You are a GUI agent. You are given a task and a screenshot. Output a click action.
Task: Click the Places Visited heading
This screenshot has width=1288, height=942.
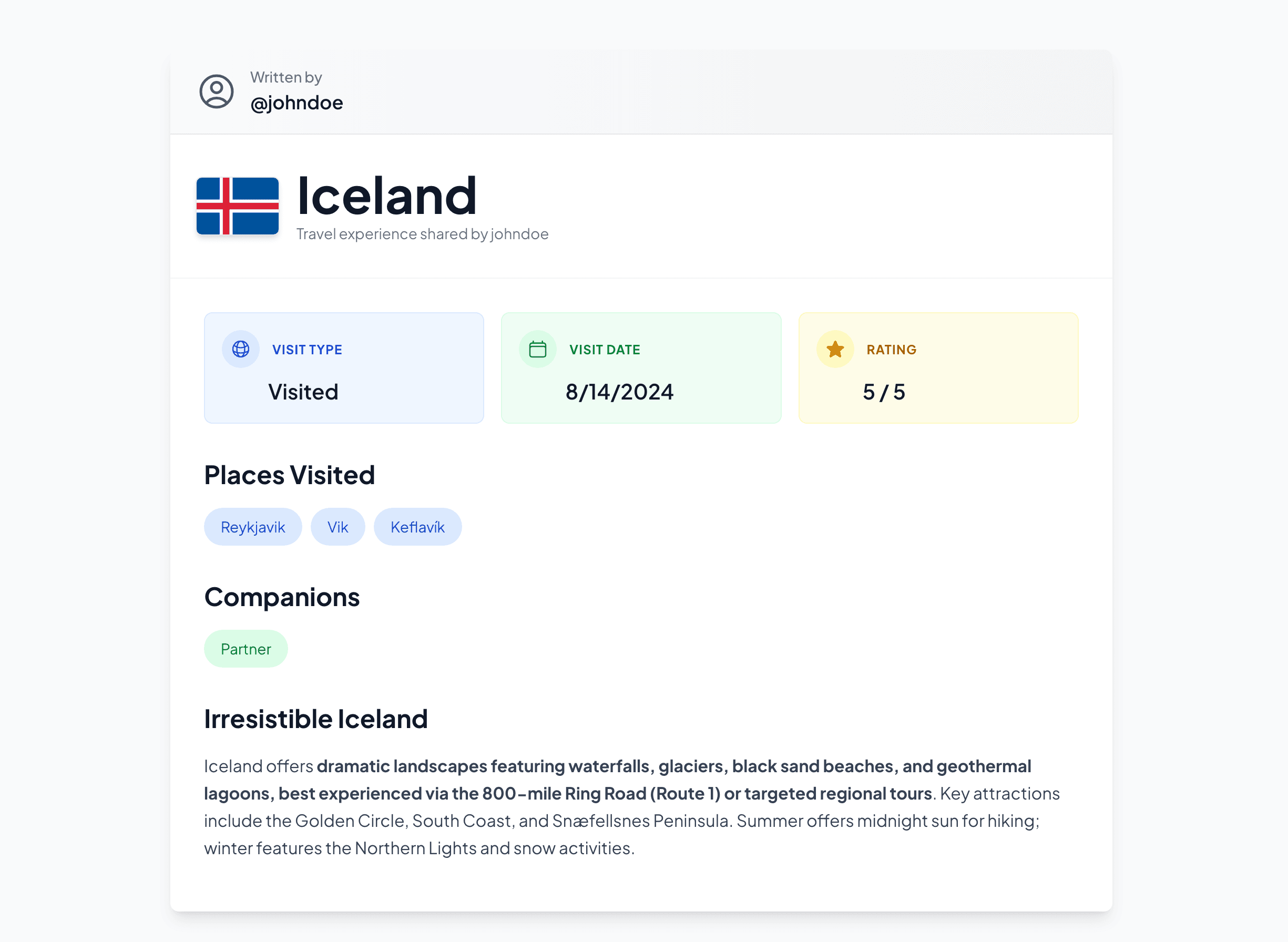tap(290, 475)
